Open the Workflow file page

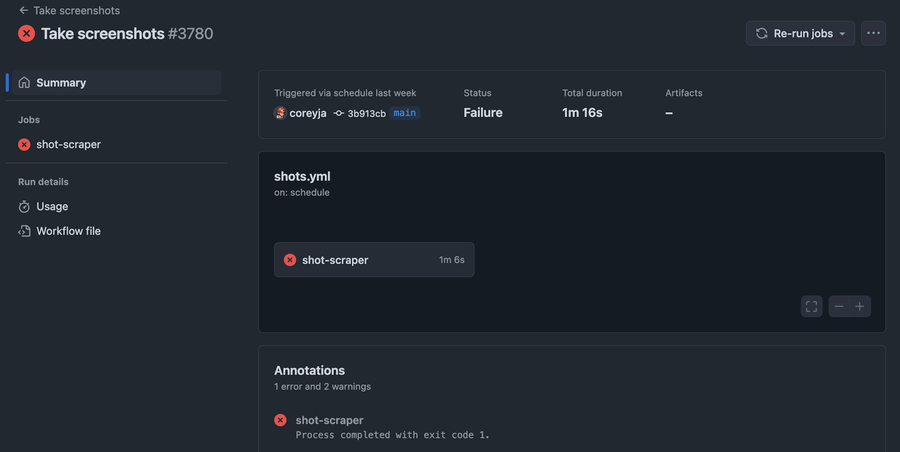(68, 231)
